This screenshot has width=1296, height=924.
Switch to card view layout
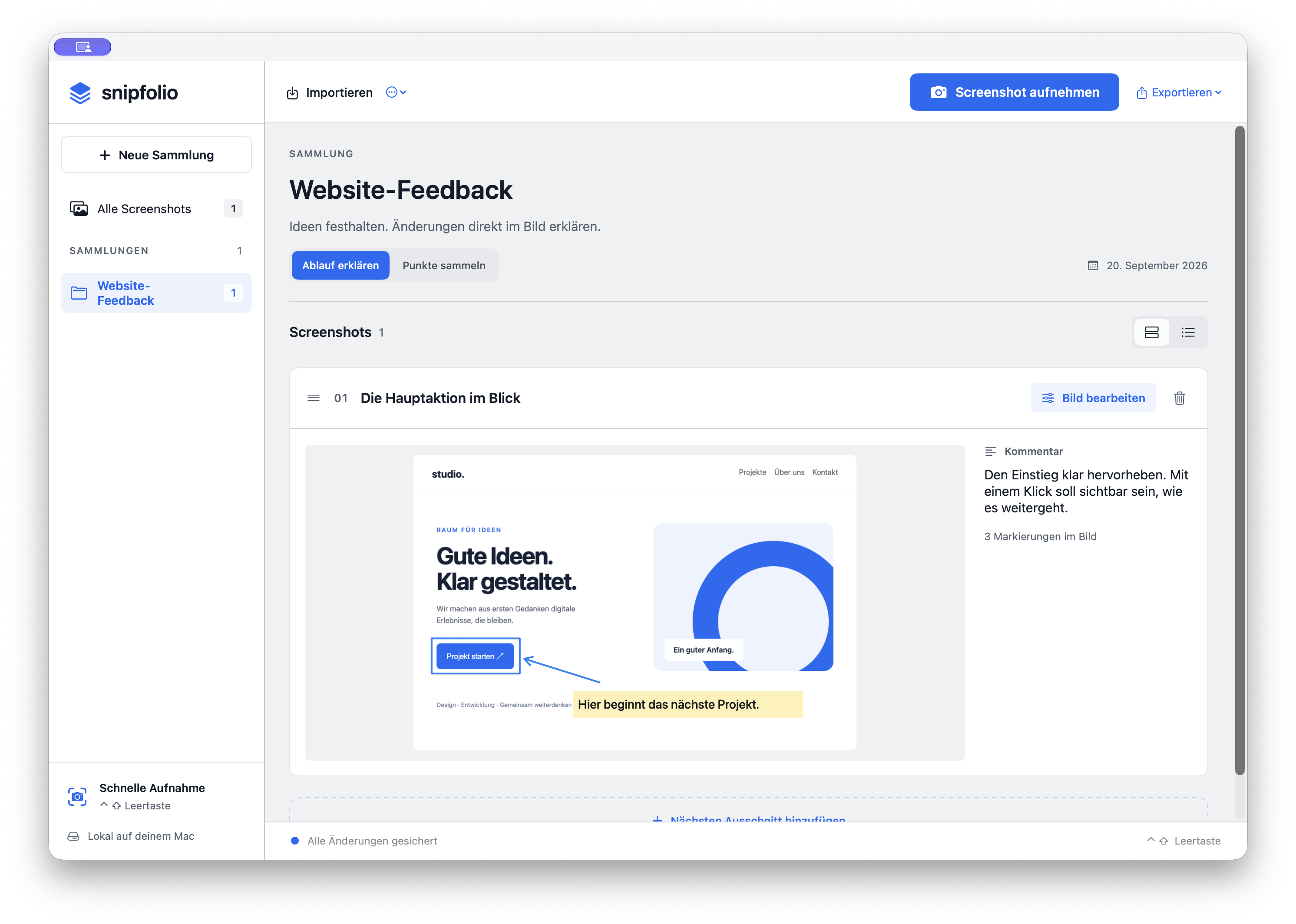click(1151, 332)
